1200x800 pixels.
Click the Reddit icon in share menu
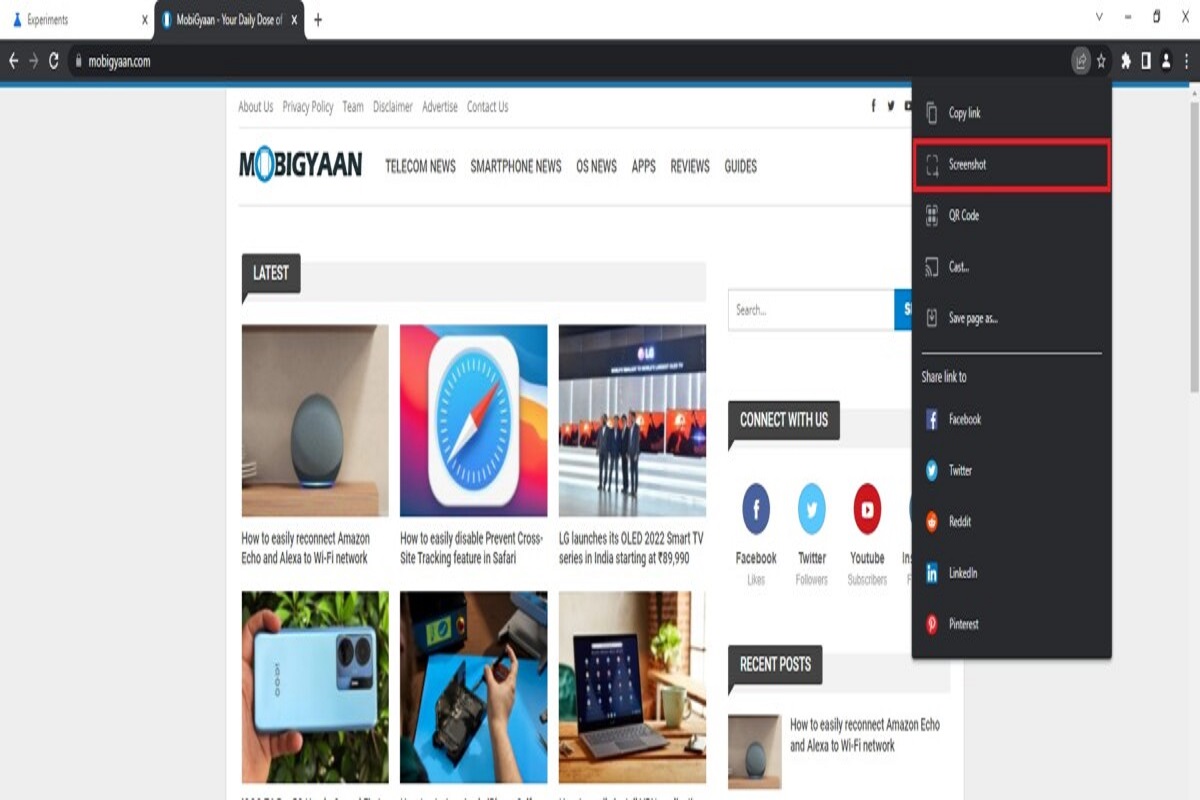click(x=932, y=521)
